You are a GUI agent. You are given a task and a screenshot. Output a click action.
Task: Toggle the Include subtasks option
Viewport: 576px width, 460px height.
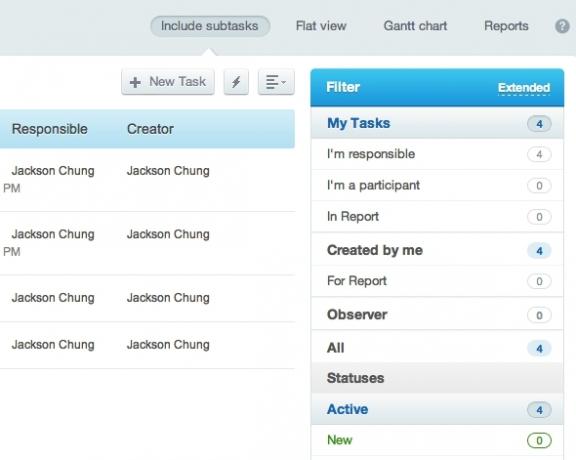pyautogui.click(x=210, y=26)
